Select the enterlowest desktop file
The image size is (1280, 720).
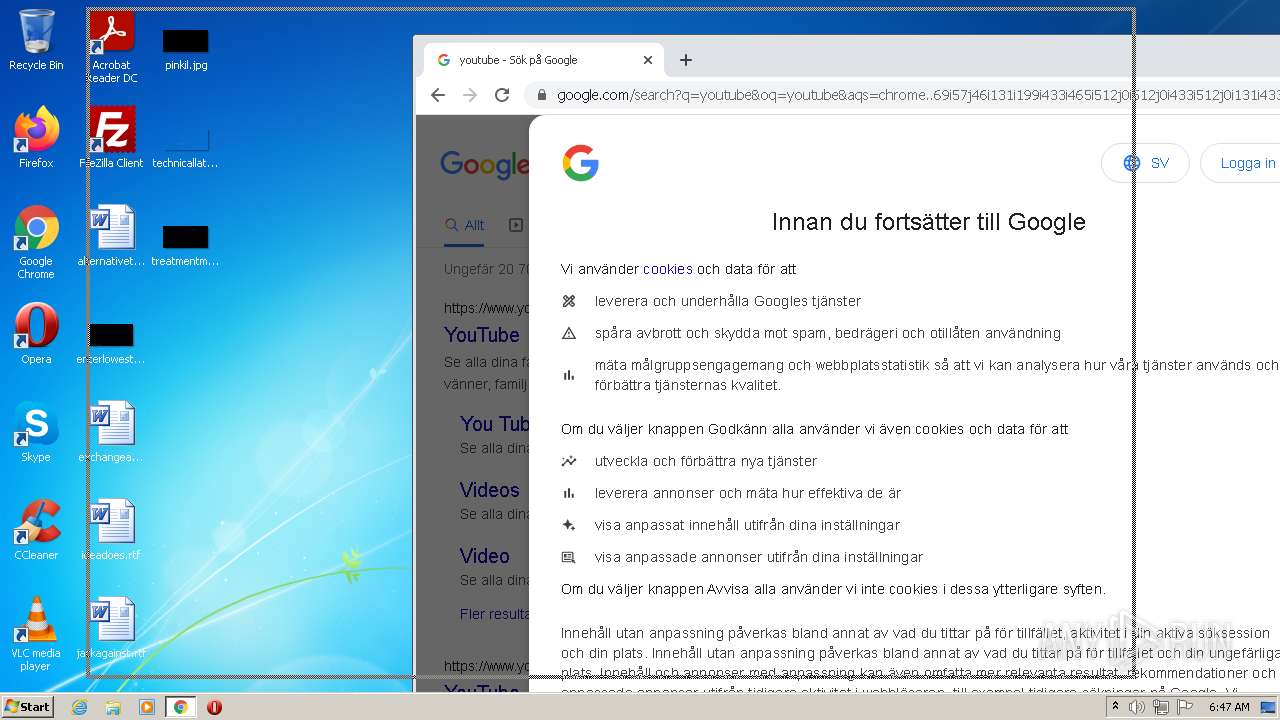tap(111, 343)
